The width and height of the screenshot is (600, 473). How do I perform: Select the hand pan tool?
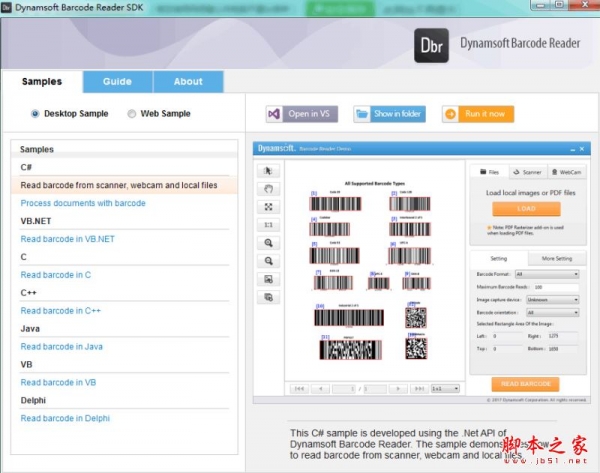tap(268, 189)
